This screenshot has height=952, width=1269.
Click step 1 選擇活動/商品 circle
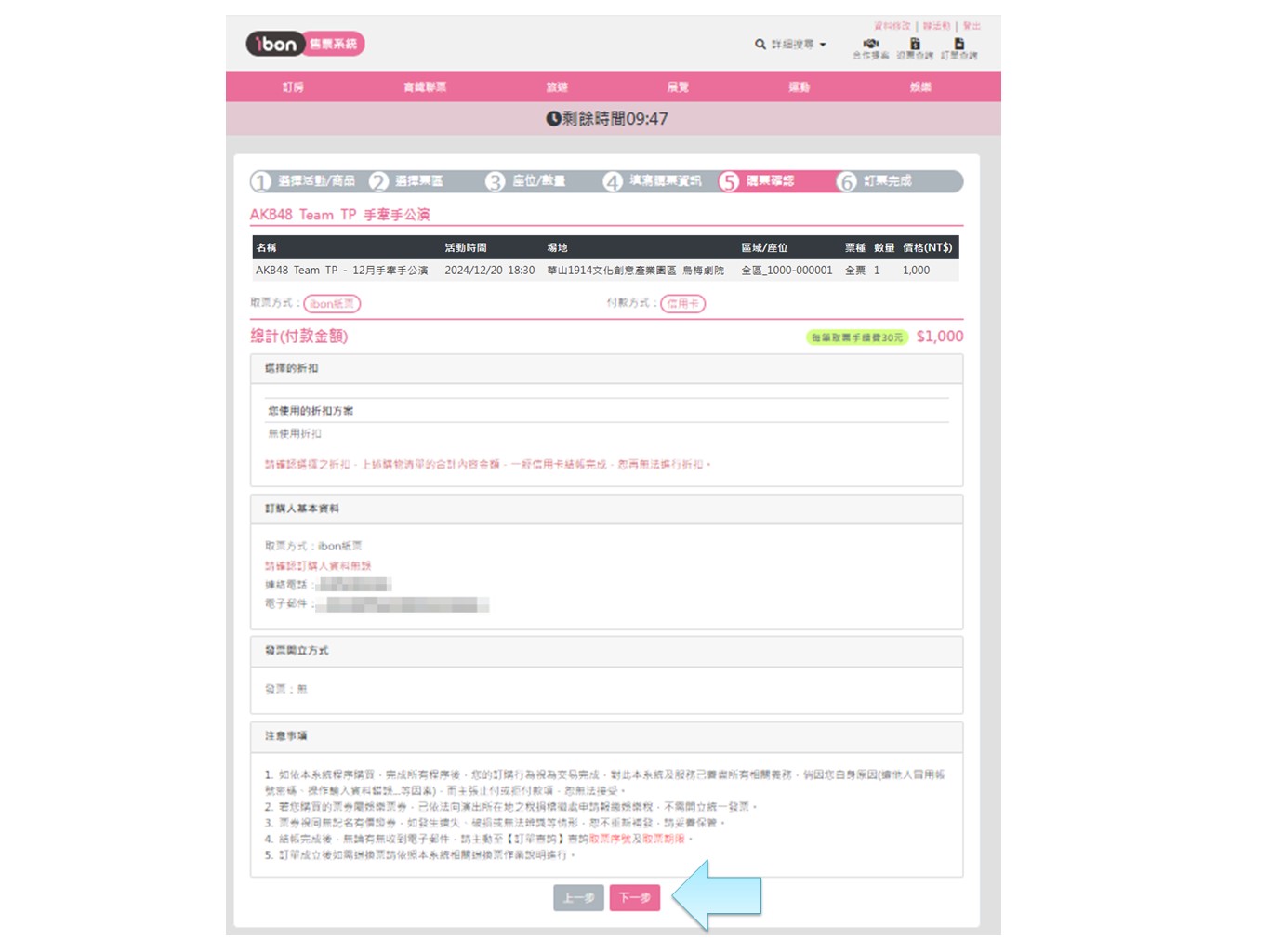click(261, 181)
